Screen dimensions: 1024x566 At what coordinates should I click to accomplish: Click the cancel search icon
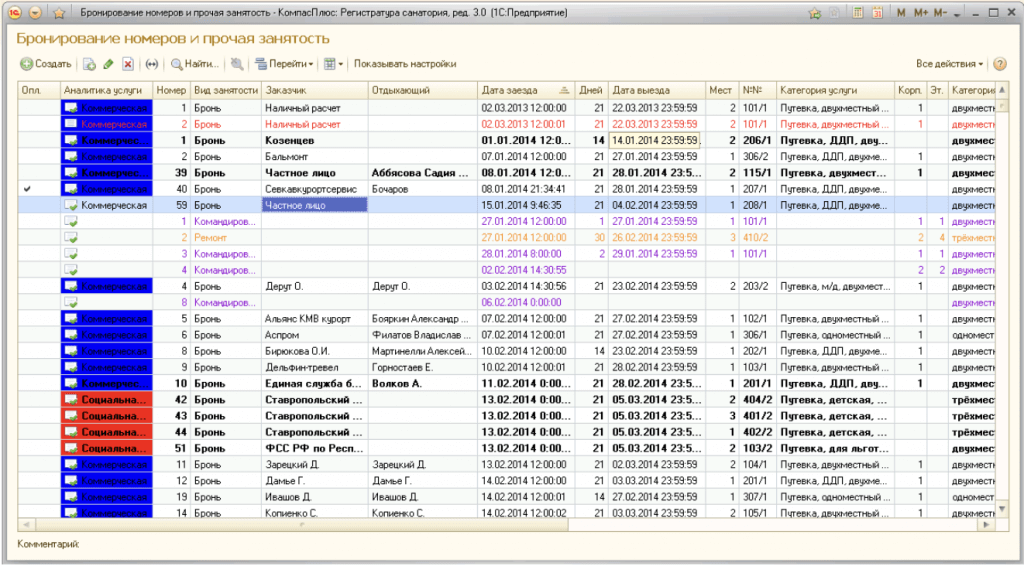pos(236,64)
